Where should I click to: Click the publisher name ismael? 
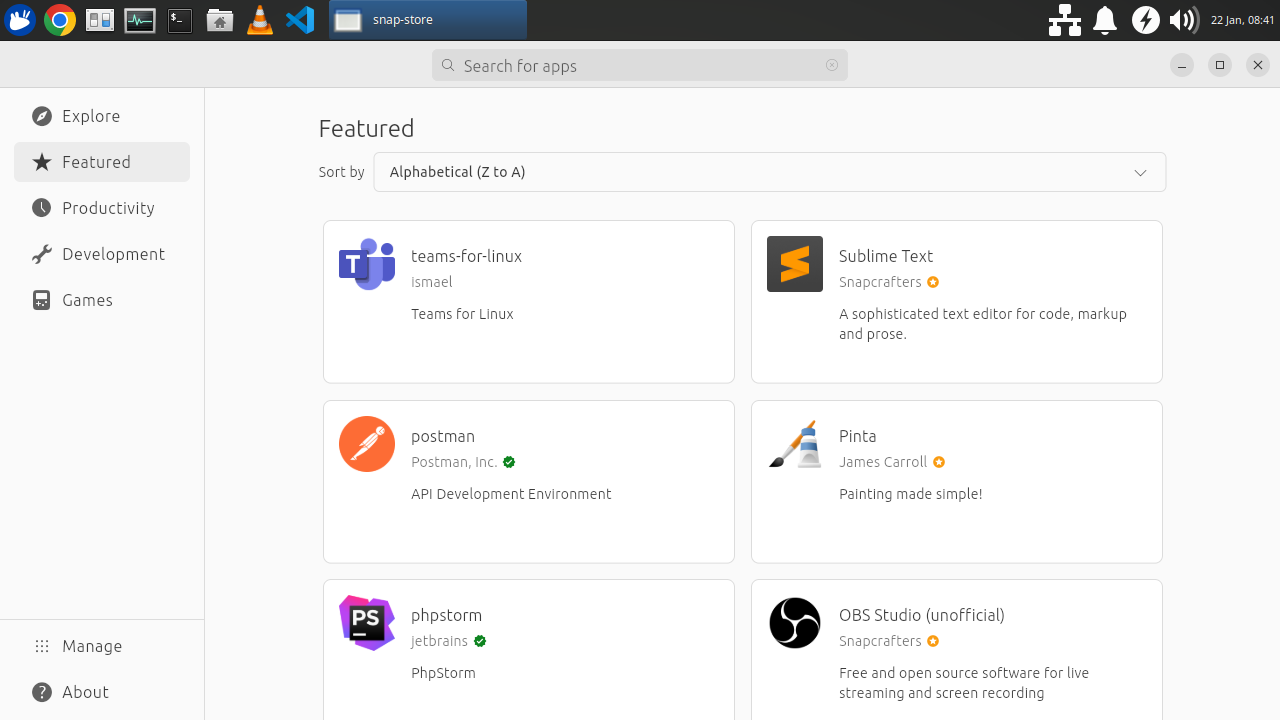432,282
